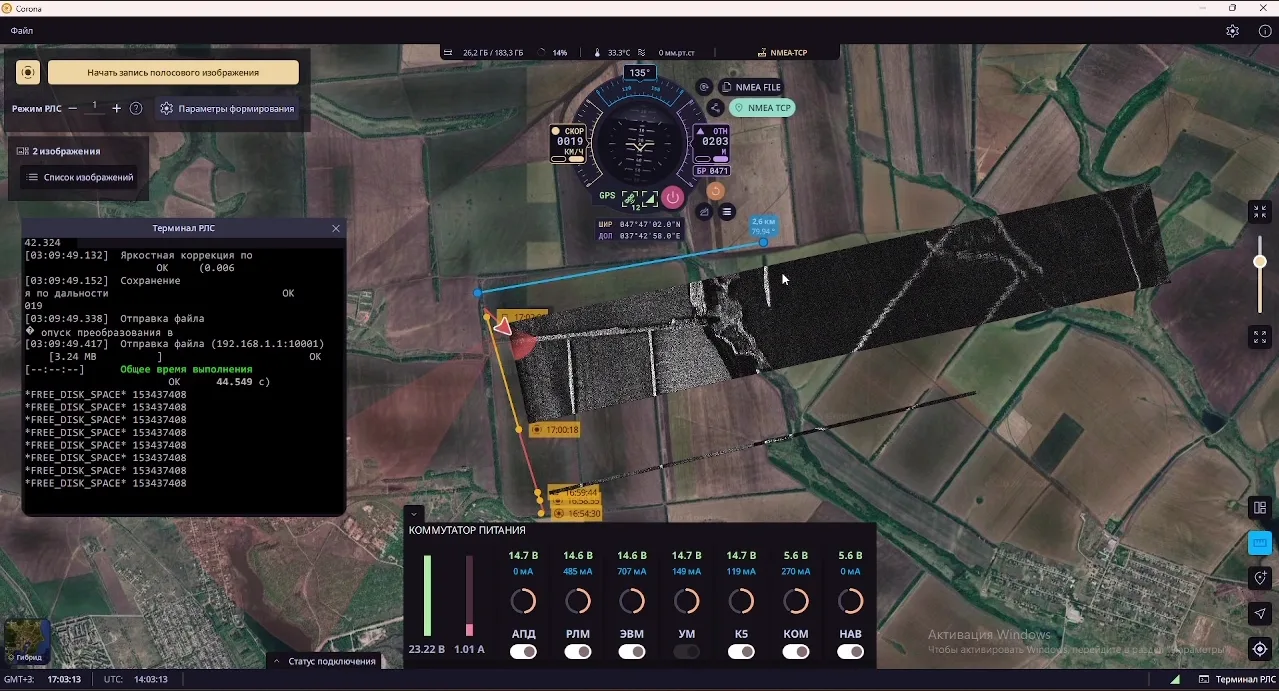Click the NMEA-TCP indicator in top status bar

tap(783, 52)
